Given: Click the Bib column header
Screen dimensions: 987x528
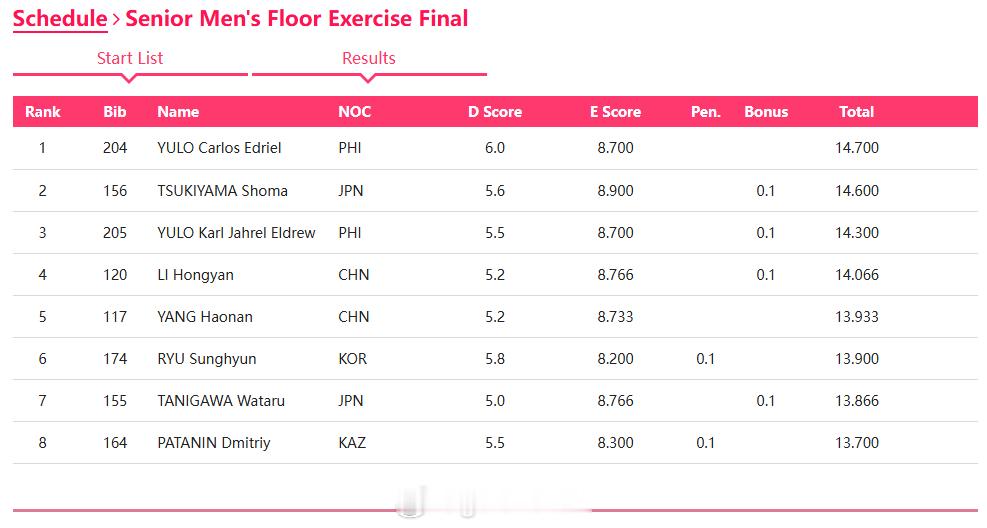Looking at the screenshot, I should (x=115, y=112).
